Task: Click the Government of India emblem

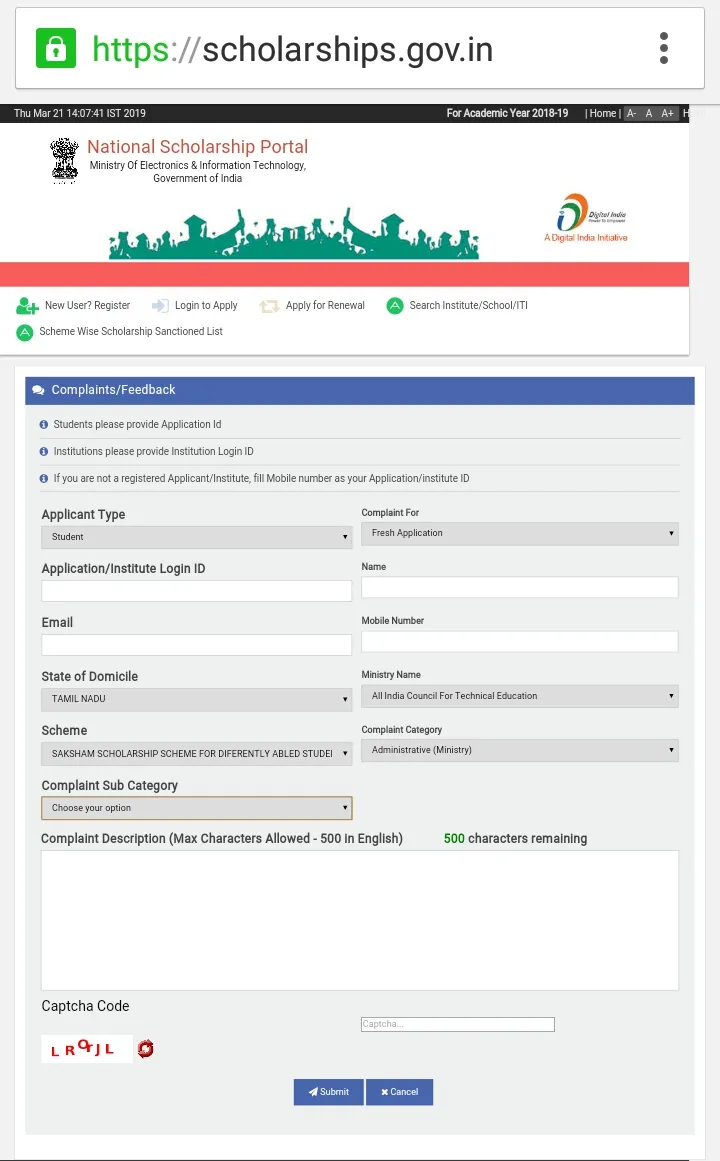Action: (x=64, y=160)
